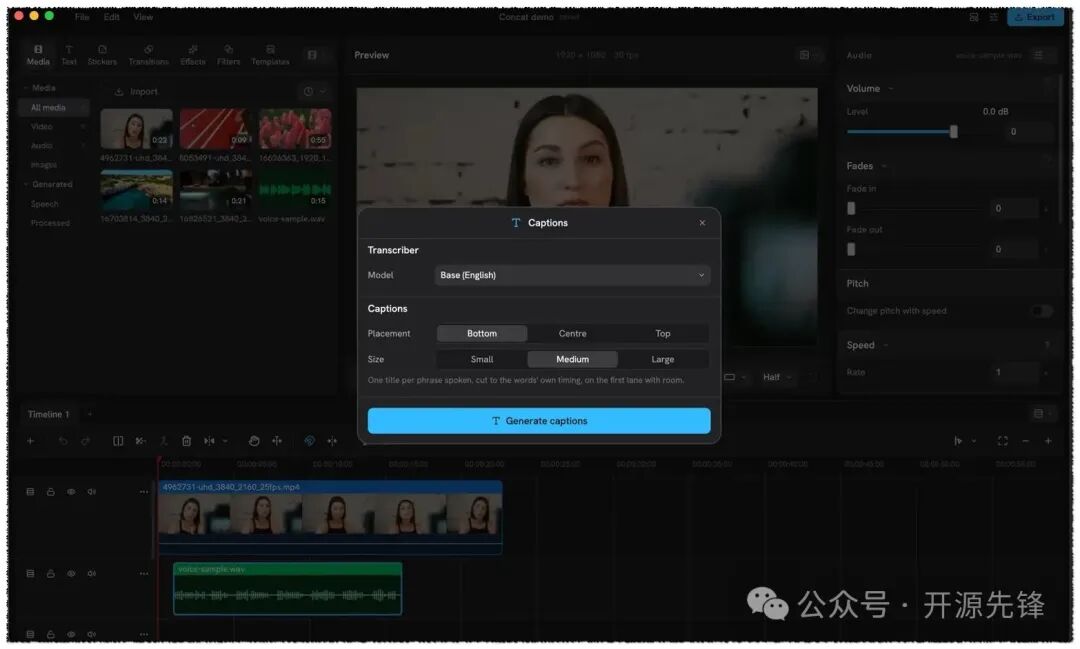The height and width of the screenshot is (649, 1080).
Task: Lock the video track 4962731-uhd
Action: click(50, 492)
